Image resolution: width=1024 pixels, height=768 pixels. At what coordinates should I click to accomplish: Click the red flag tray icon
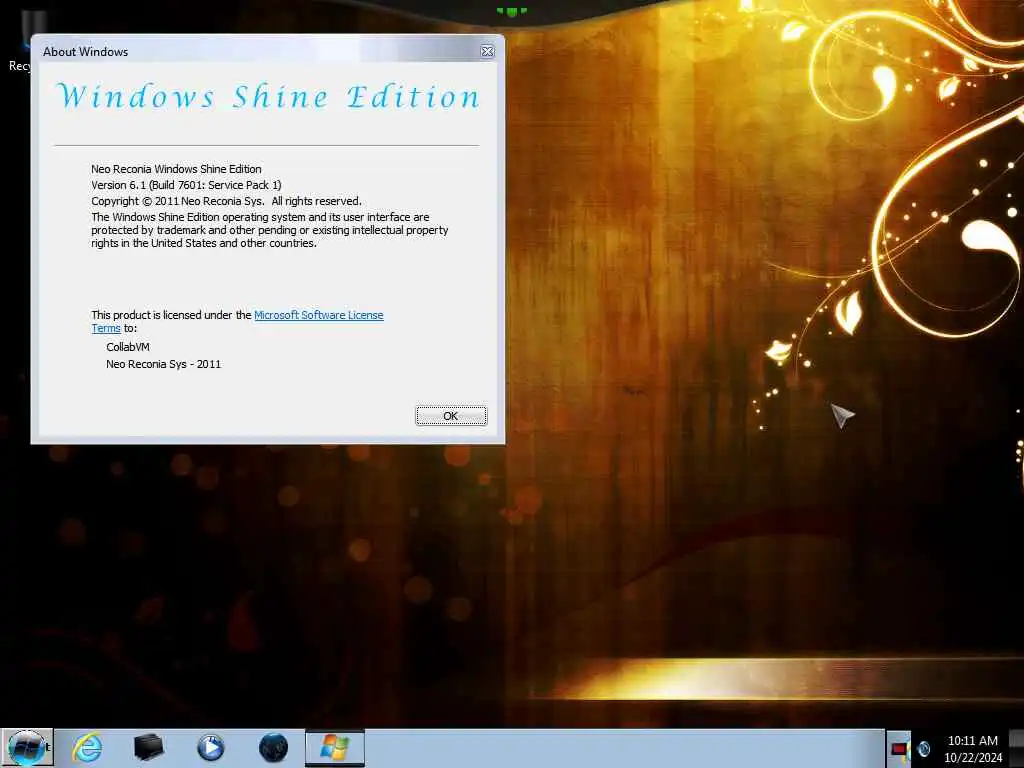899,748
